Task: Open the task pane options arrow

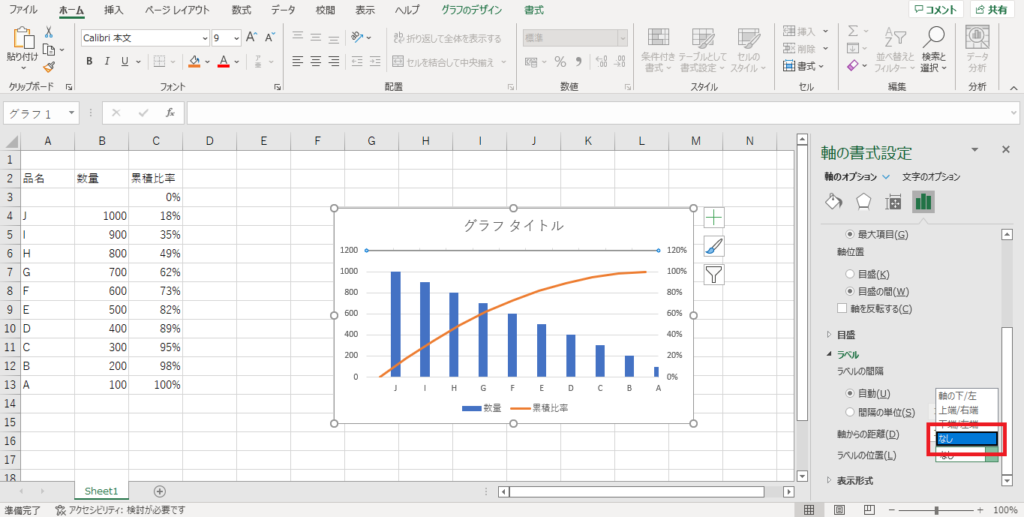Action: pos(975,149)
